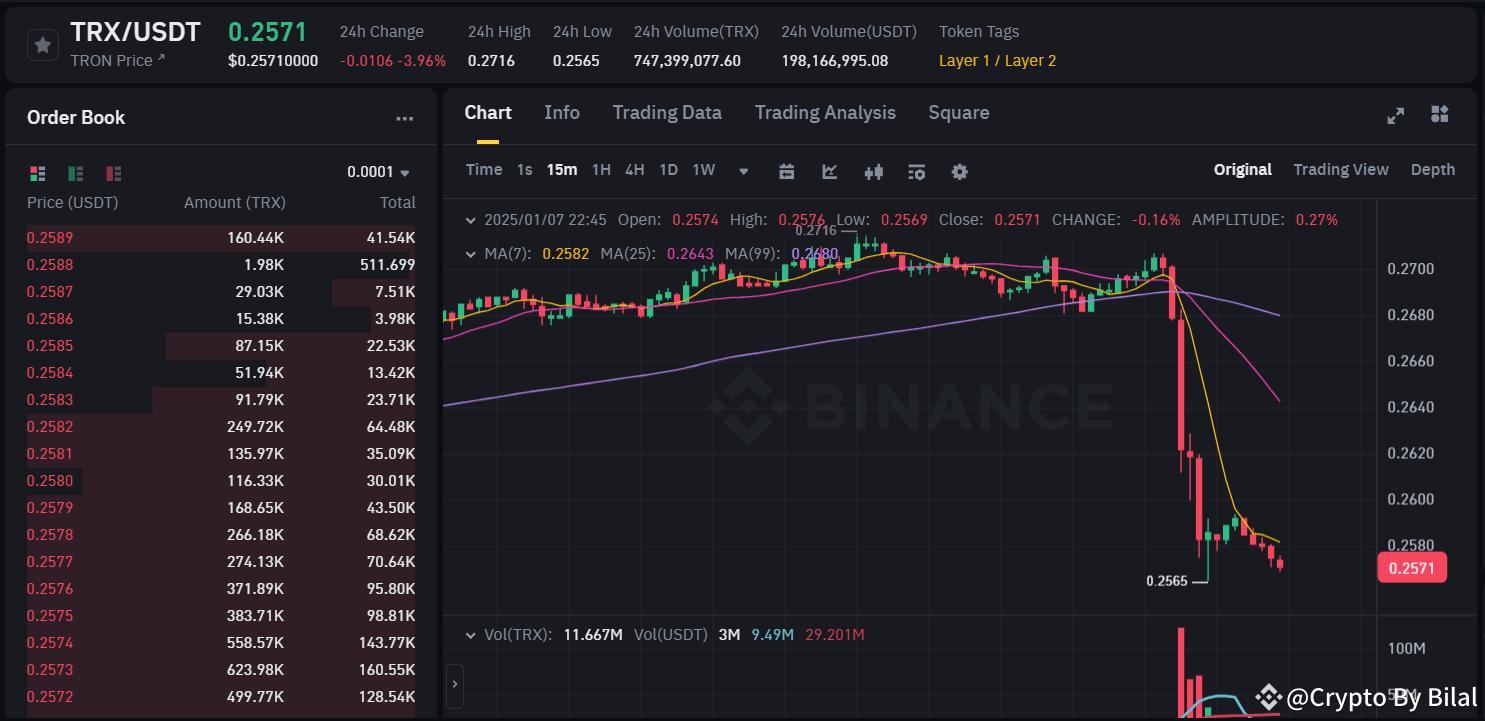The width and height of the screenshot is (1485, 721).
Task: Select the sell-only order book view
Action: (113, 173)
